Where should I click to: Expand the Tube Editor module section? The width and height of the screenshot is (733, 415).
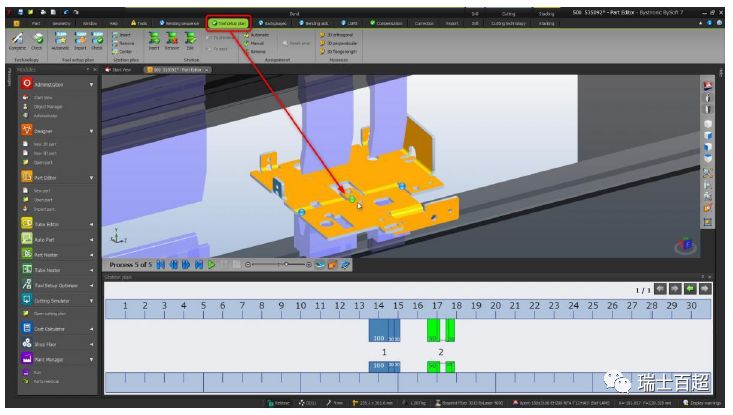click(92, 224)
